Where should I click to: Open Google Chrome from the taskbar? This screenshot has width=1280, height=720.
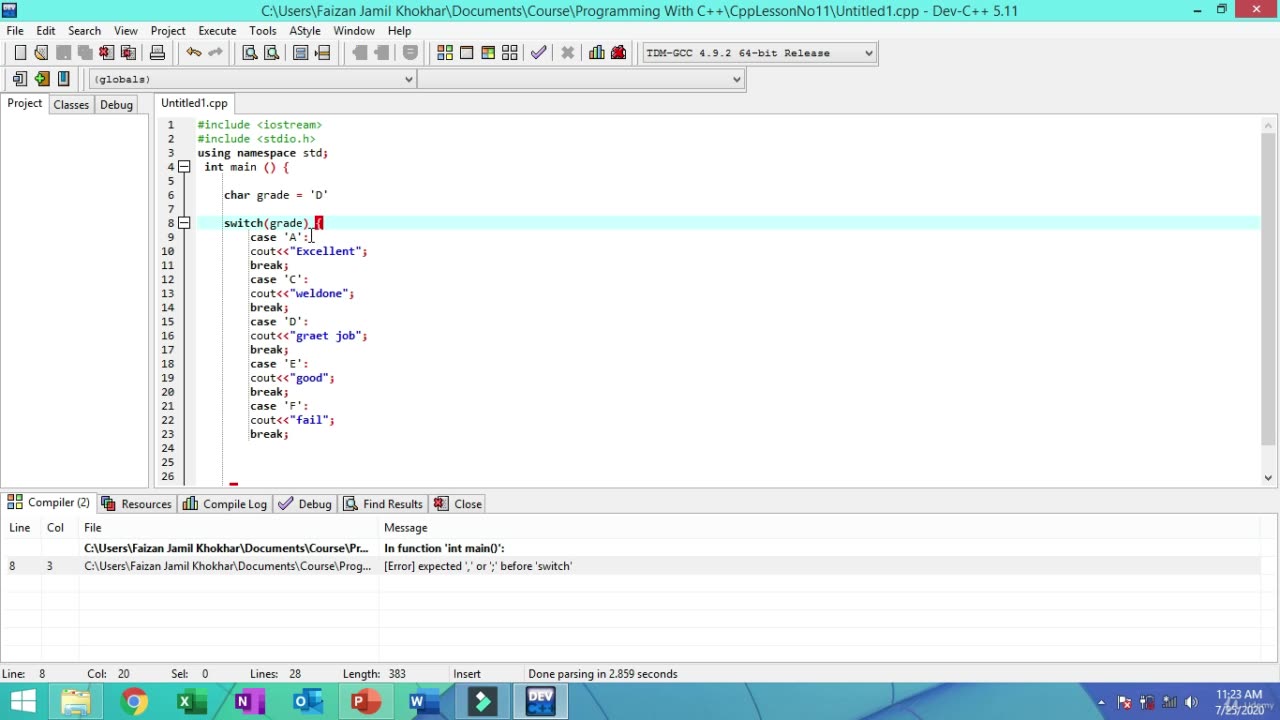coord(133,702)
